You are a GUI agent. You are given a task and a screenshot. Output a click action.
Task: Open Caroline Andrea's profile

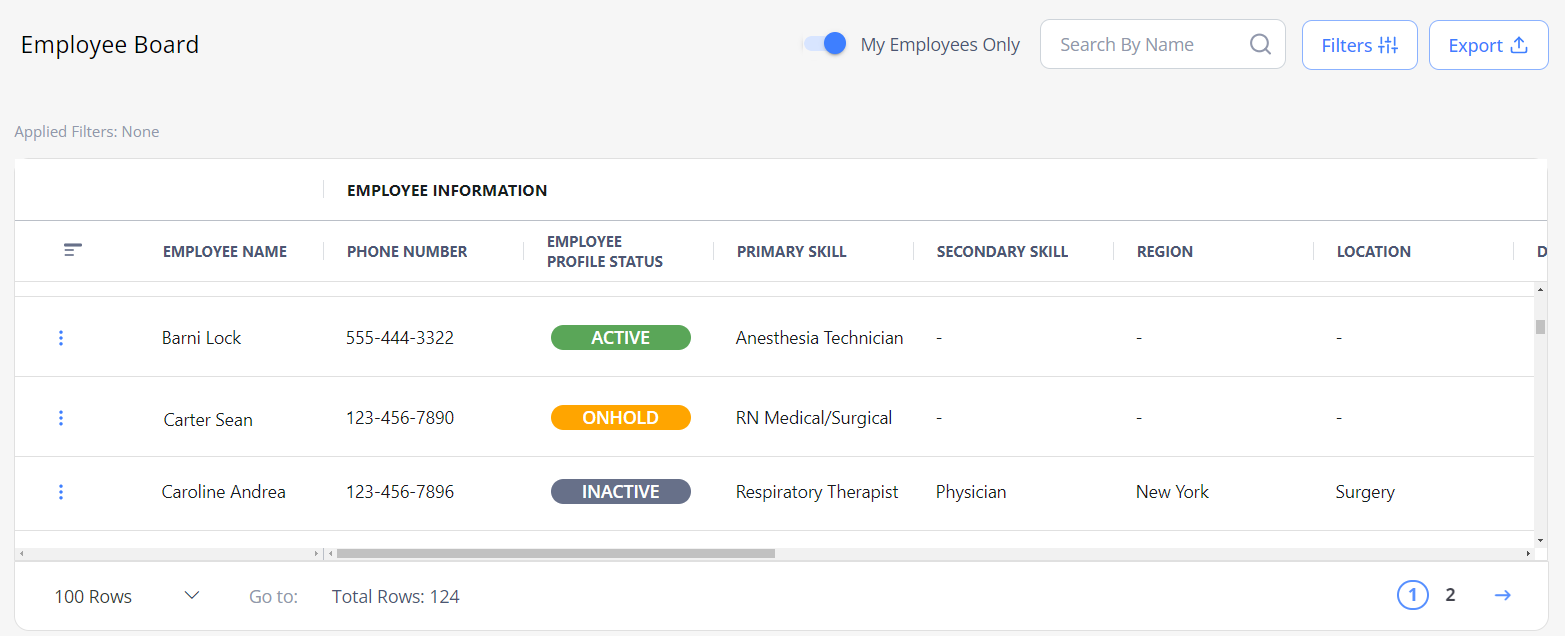coord(223,491)
